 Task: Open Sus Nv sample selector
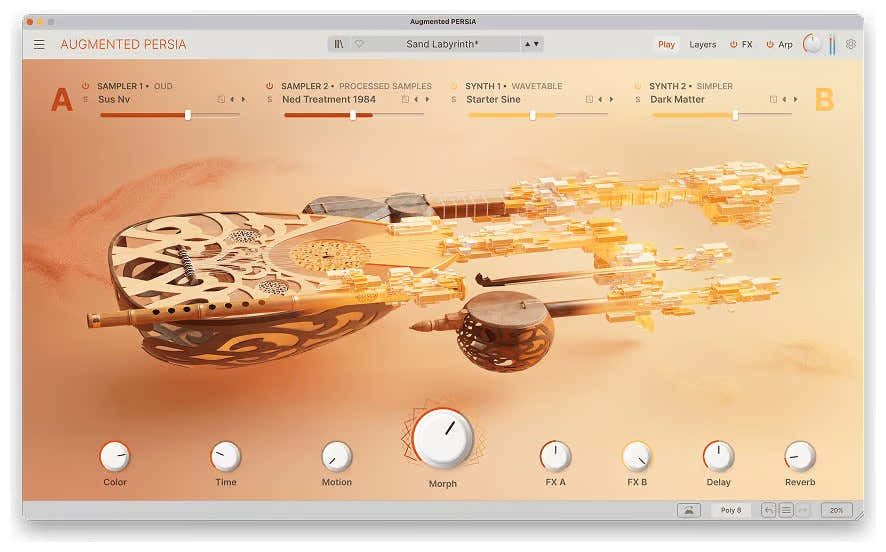pos(114,99)
